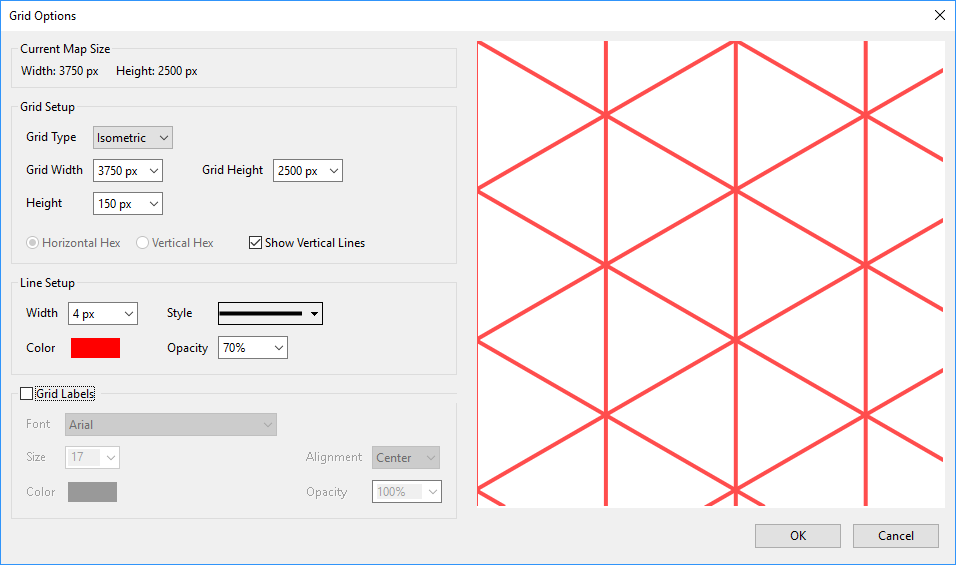Expand the Grid Width dropdown
Image resolution: width=956 pixels, height=565 pixels.
point(127,171)
